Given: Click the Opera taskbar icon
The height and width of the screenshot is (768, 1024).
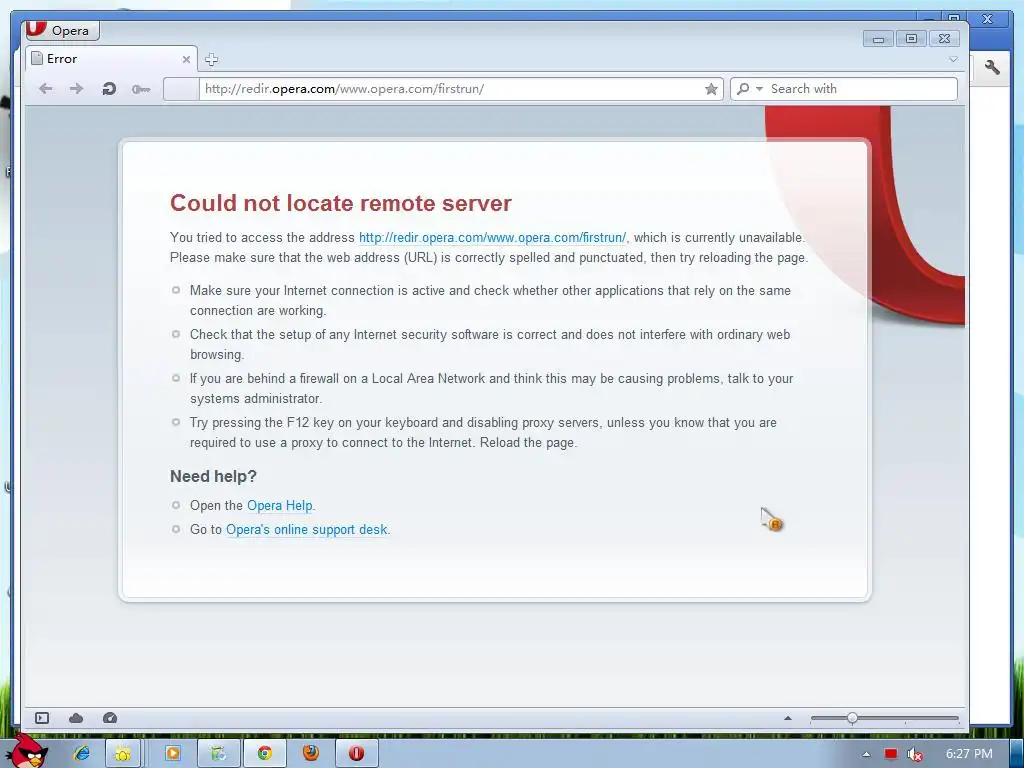Looking at the screenshot, I should tap(357, 754).
